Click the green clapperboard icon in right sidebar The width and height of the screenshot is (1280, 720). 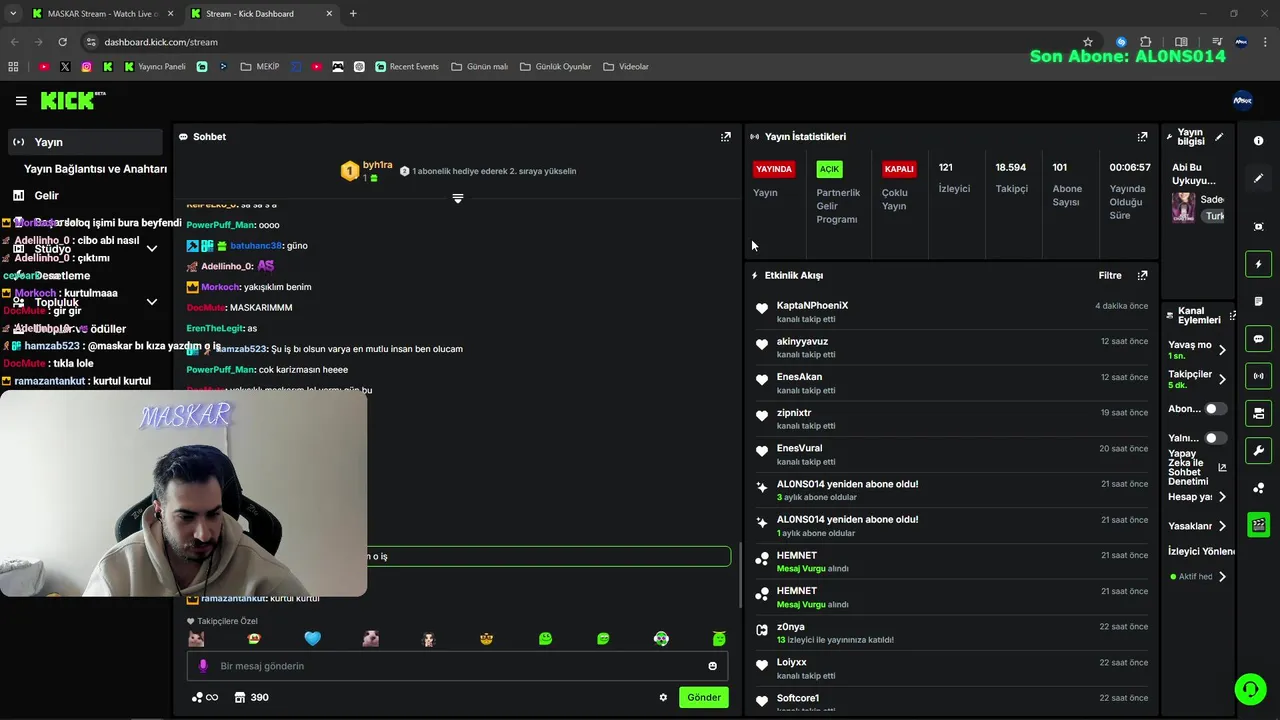[1258, 524]
